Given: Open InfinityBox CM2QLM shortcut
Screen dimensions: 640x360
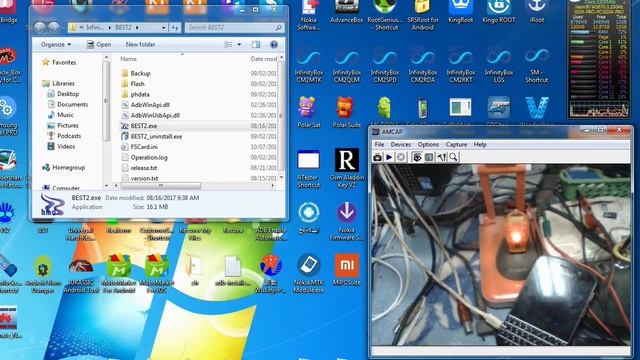Looking at the screenshot, I should pyautogui.click(x=347, y=65).
